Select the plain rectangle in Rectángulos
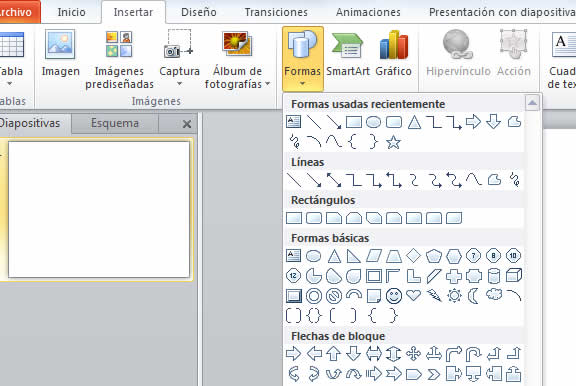The width and height of the screenshot is (576, 386). pyautogui.click(x=294, y=218)
